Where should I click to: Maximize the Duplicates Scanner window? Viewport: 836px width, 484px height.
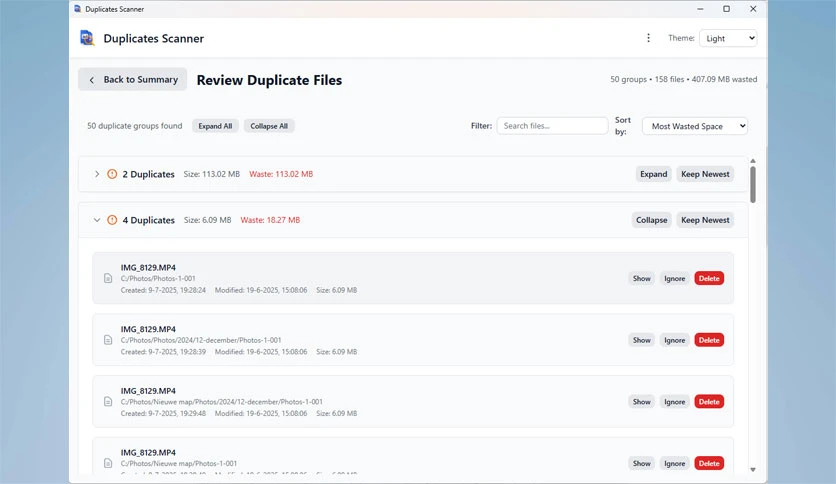(726, 9)
